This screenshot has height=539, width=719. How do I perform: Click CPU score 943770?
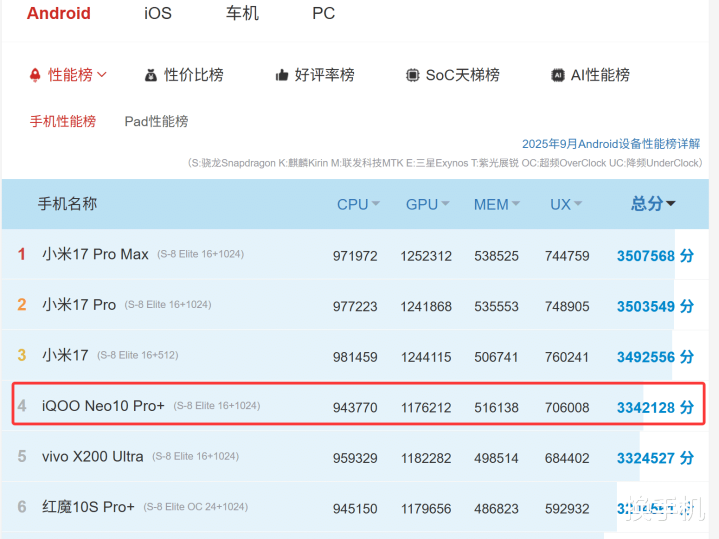pos(355,408)
